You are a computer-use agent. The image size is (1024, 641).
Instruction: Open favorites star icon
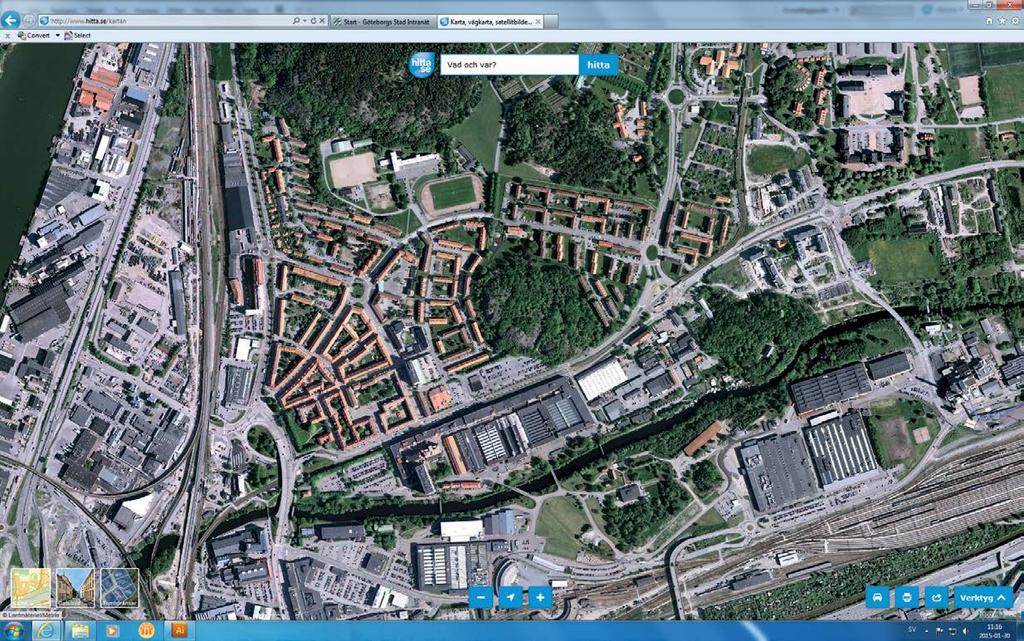[x=1002, y=21]
